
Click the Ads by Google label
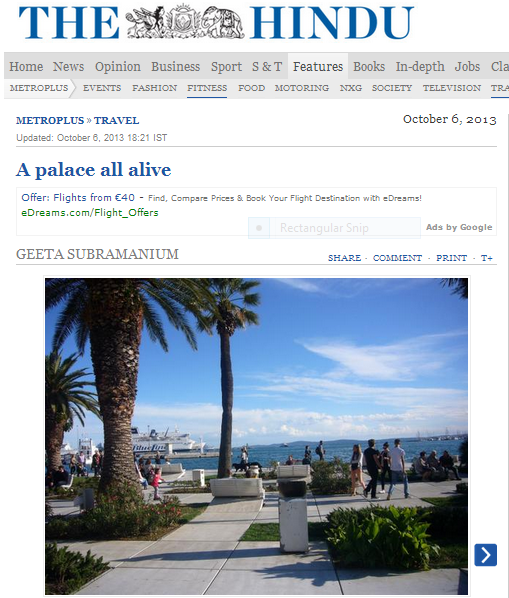pyautogui.click(x=459, y=227)
